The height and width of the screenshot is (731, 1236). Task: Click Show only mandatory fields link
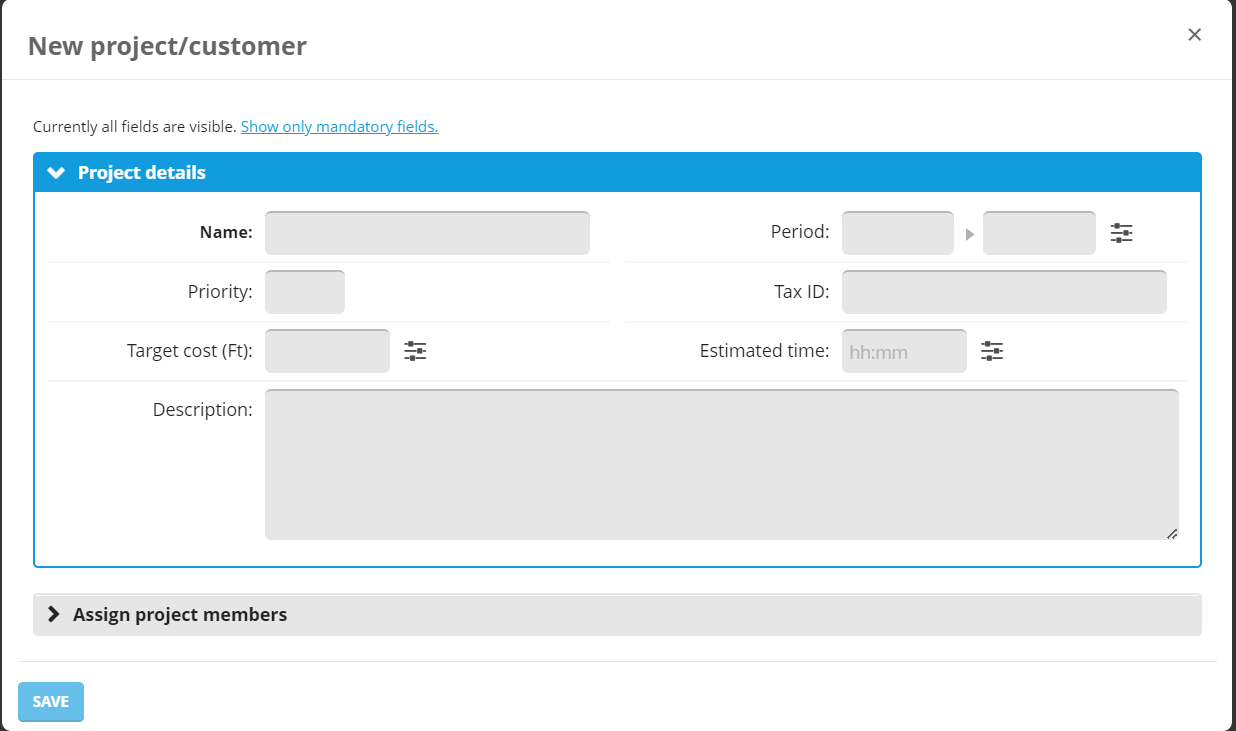[x=339, y=127]
